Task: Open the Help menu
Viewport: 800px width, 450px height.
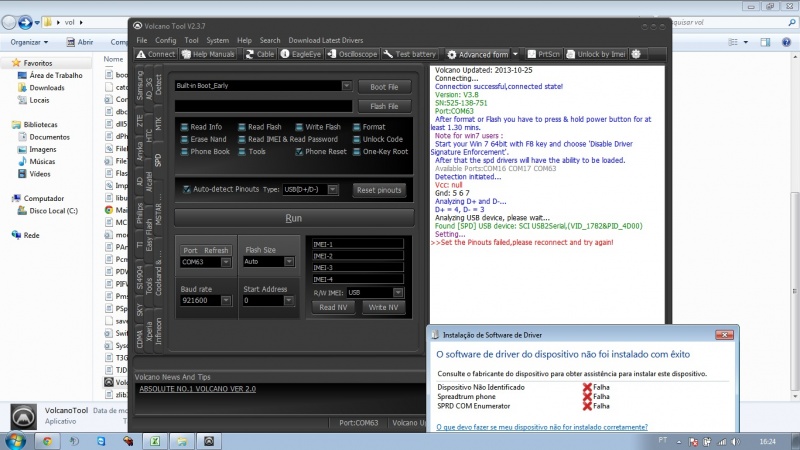Action: coord(244,40)
